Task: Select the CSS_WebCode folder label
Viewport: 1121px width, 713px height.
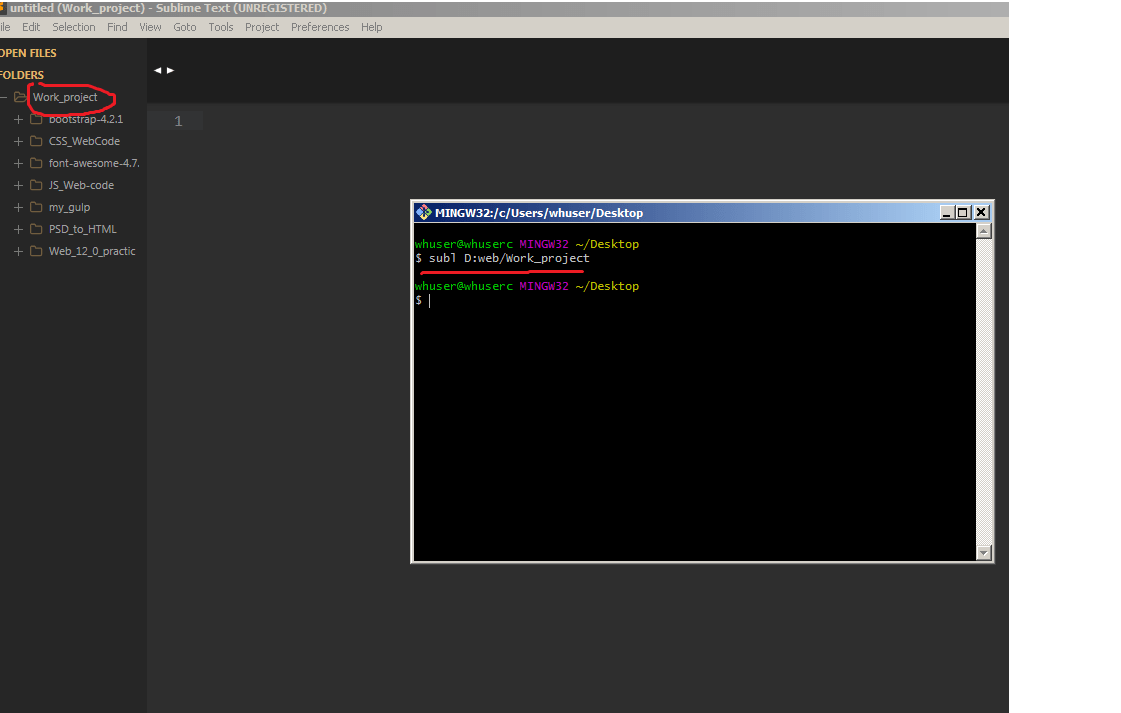Action: 84,142
